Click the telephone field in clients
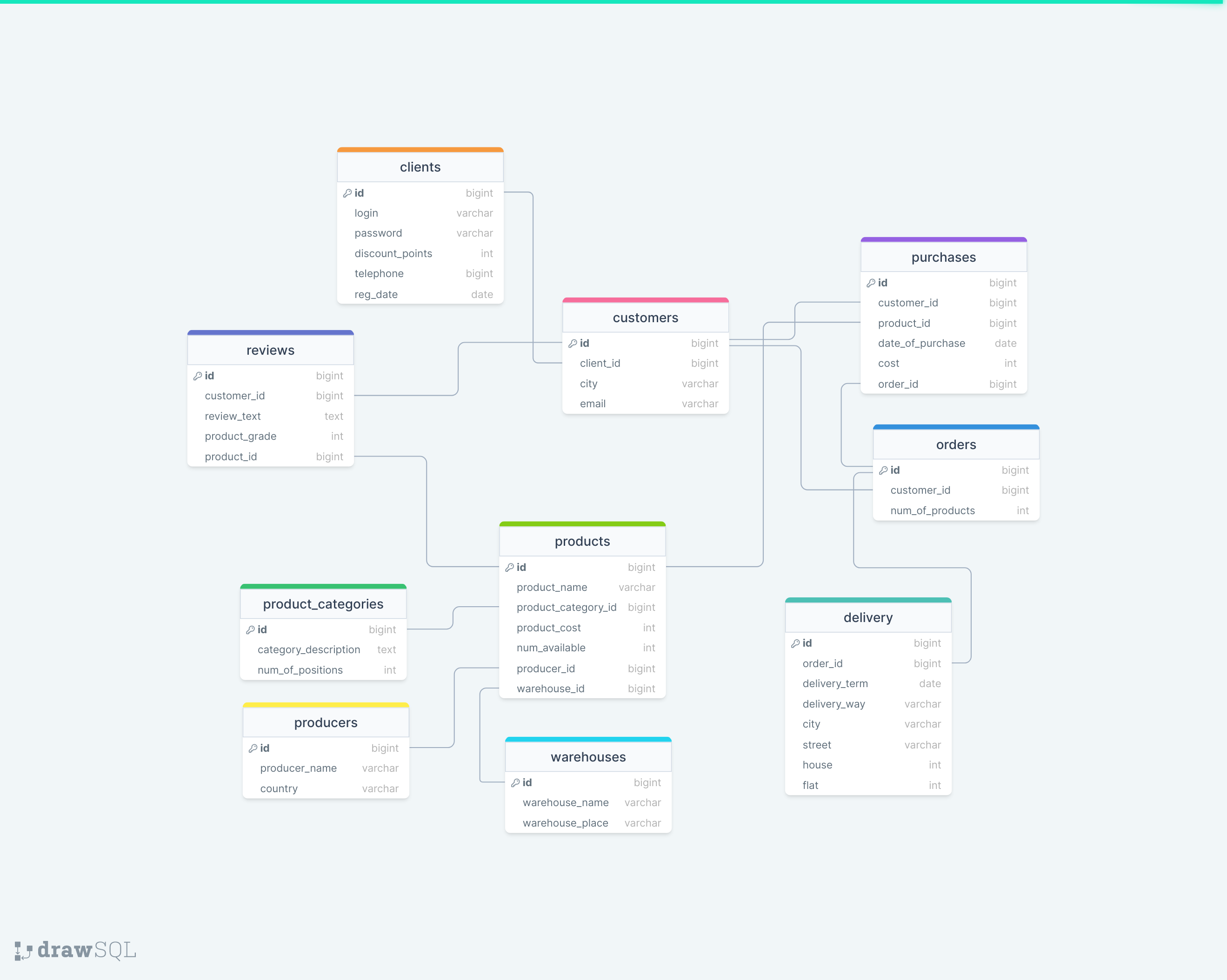This screenshot has width=1227, height=980. click(x=420, y=273)
